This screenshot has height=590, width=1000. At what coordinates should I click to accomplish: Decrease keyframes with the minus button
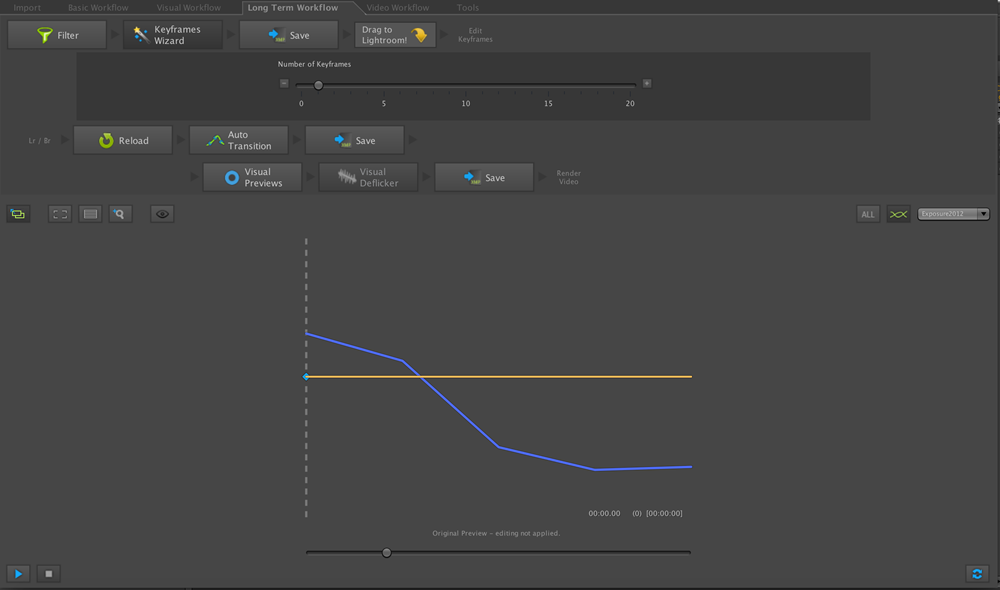[x=284, y=84]
